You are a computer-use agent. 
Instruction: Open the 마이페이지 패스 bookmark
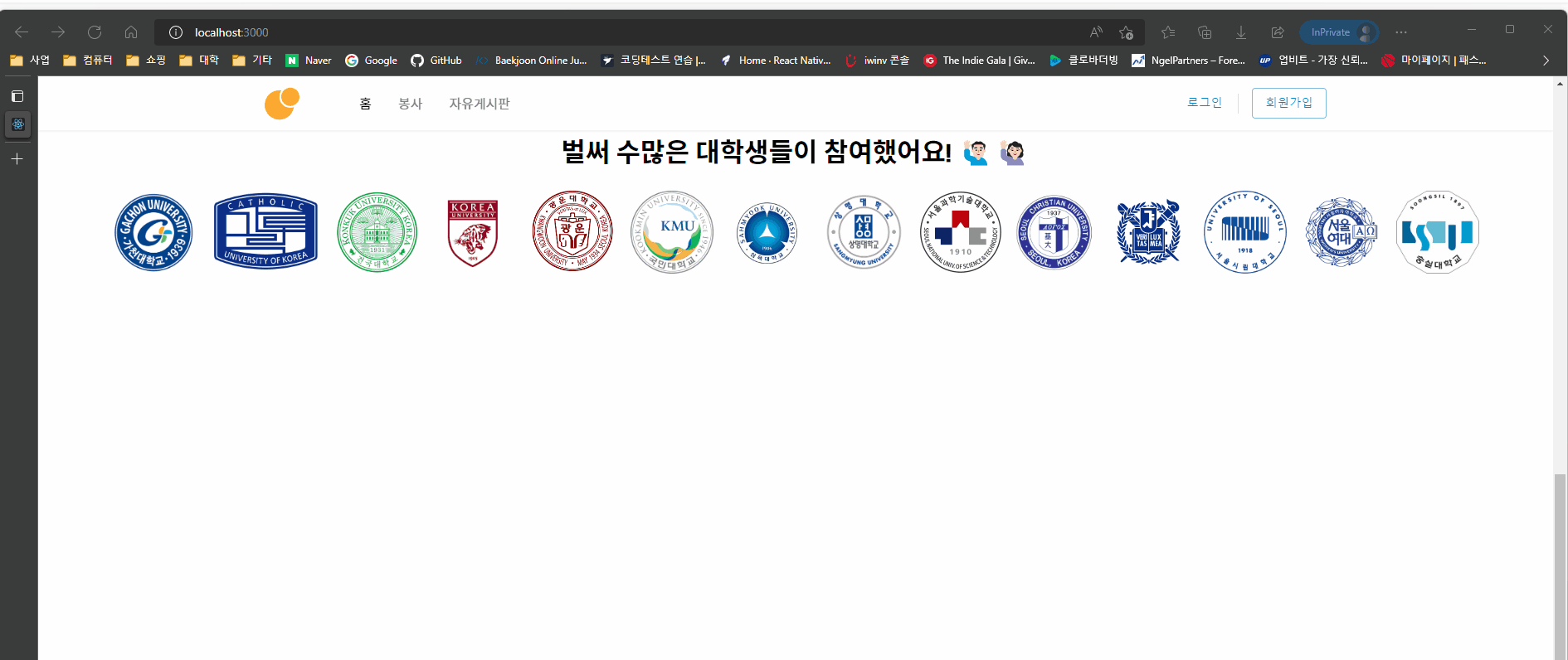[x=1434, y=61]
